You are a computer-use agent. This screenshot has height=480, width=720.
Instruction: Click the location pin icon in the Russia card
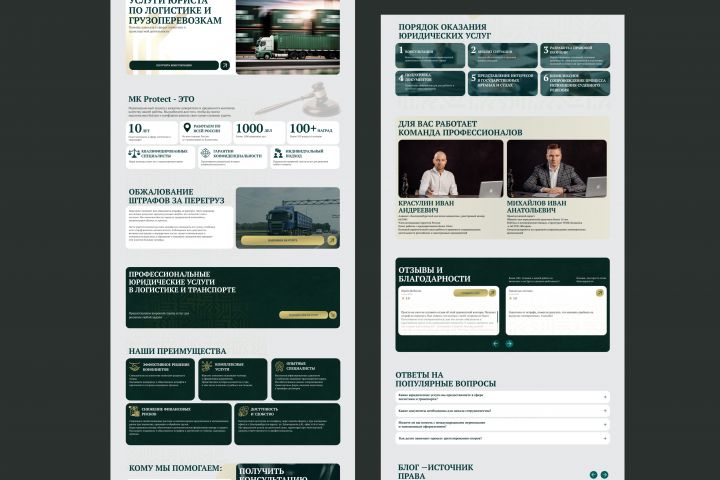[x=187, y=128]
